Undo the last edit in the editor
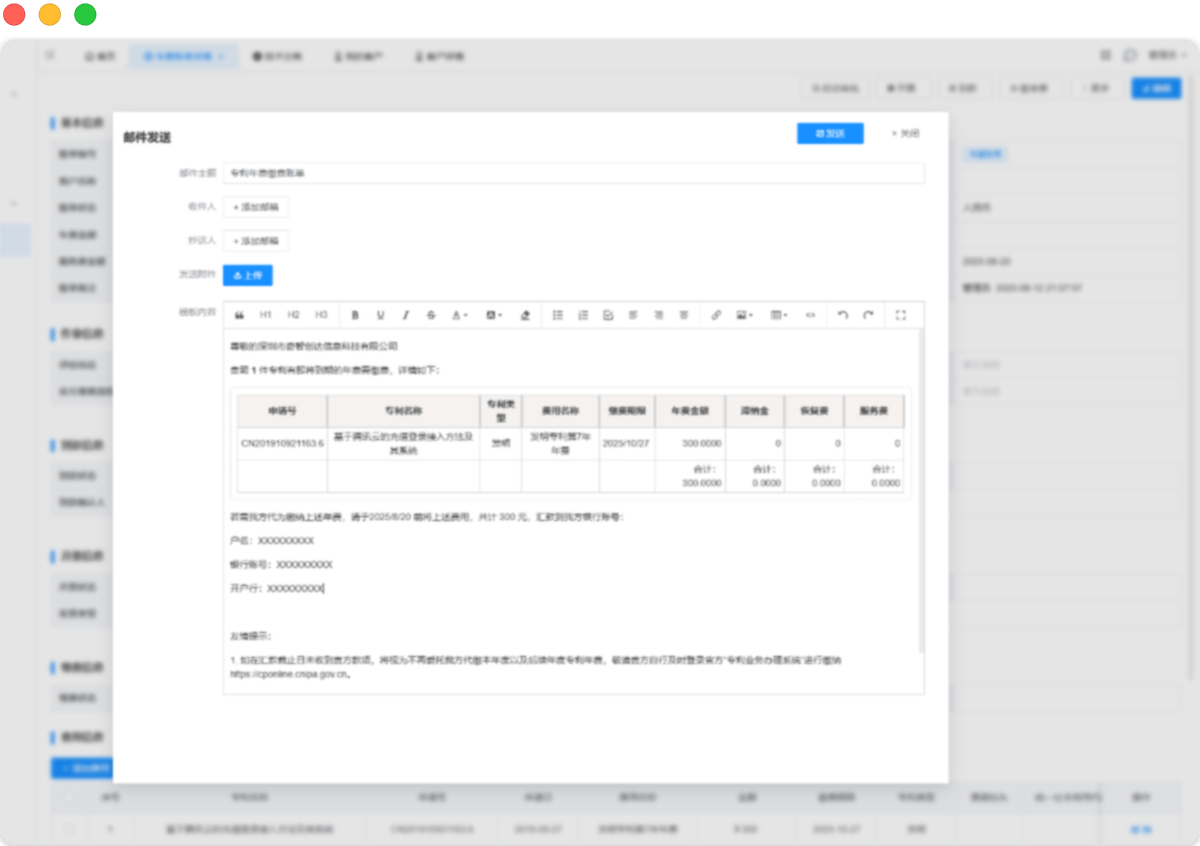The image size is (1200, 846). [842, 315]
